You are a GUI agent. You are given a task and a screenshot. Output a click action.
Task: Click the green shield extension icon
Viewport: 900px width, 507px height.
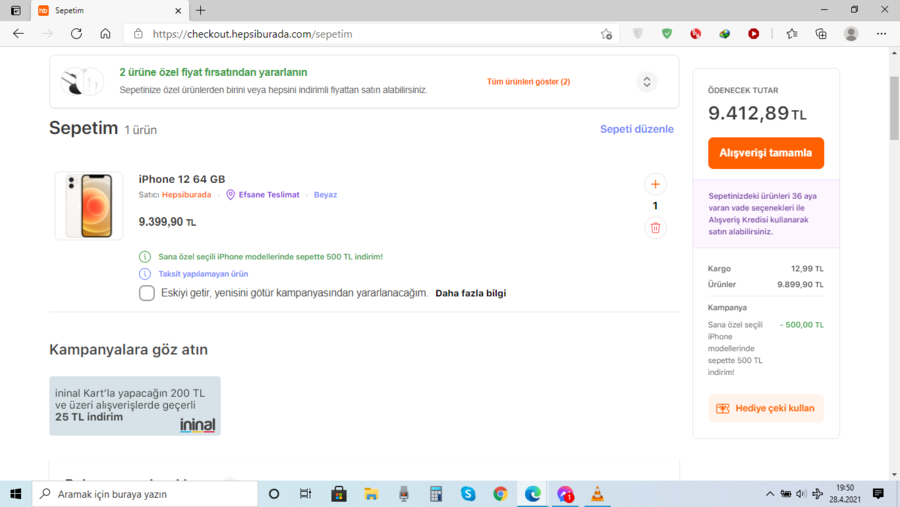(x=666, y=34)
